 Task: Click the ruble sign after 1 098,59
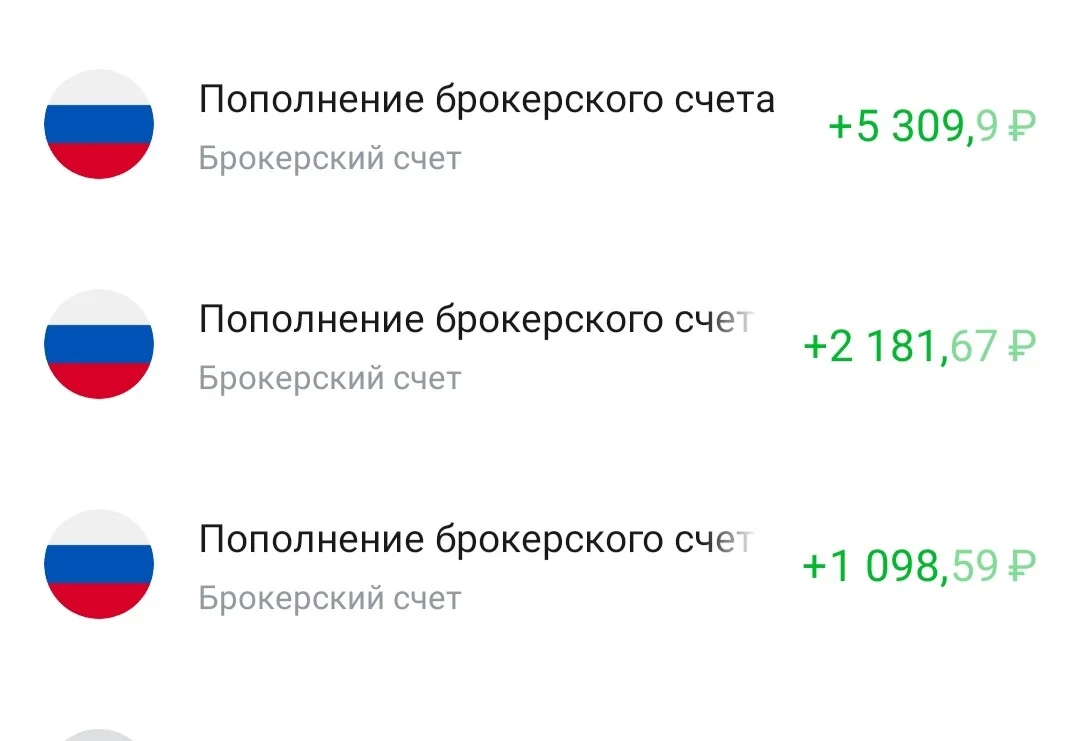click(1022, 567)
